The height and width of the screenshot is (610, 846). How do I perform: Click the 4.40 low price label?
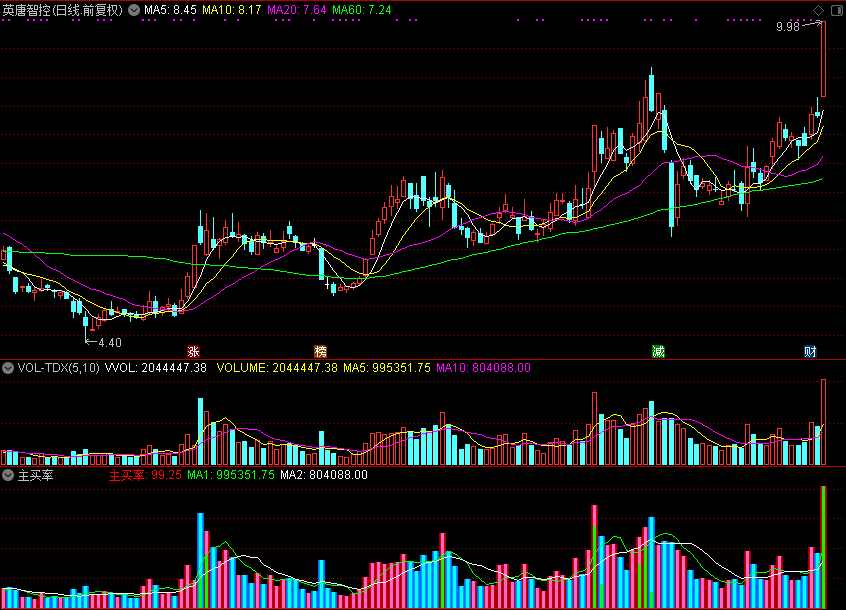(x=110, y=342)
